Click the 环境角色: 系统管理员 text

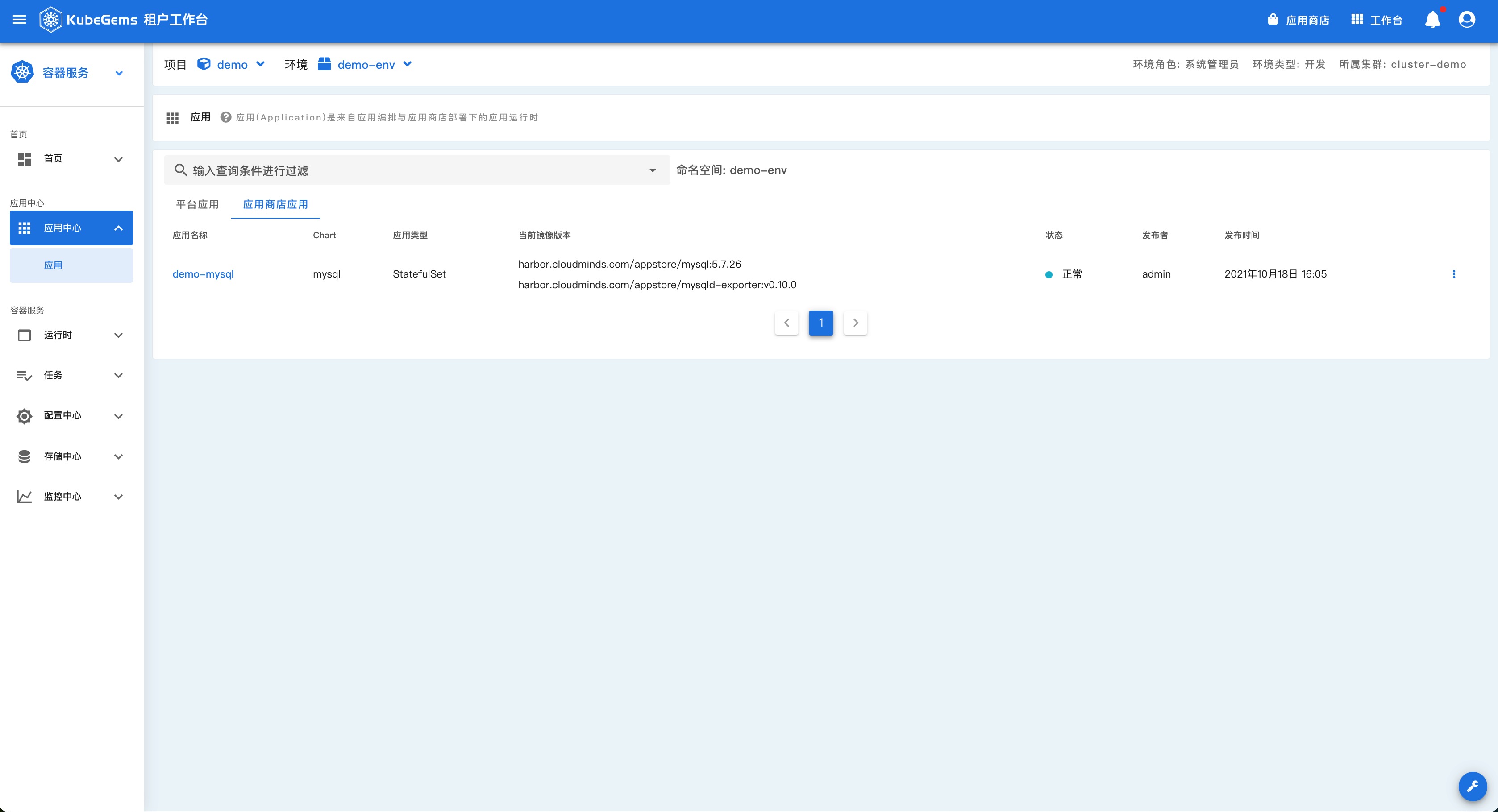click(x=1186, y=65)
